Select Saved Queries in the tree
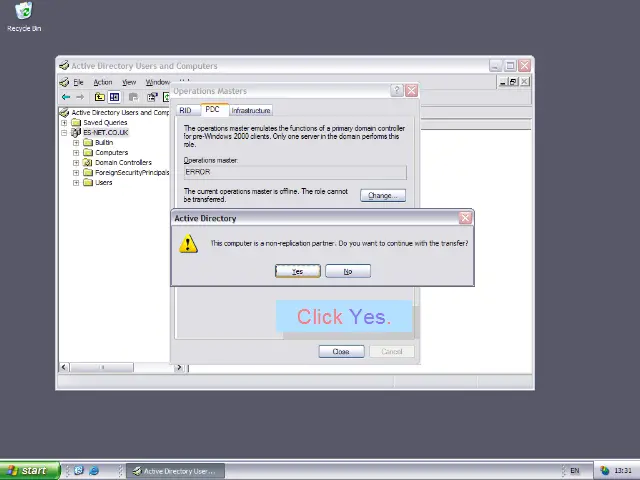Image resolution: width=640 pixels, height=480 pixels. pos(105,122)
